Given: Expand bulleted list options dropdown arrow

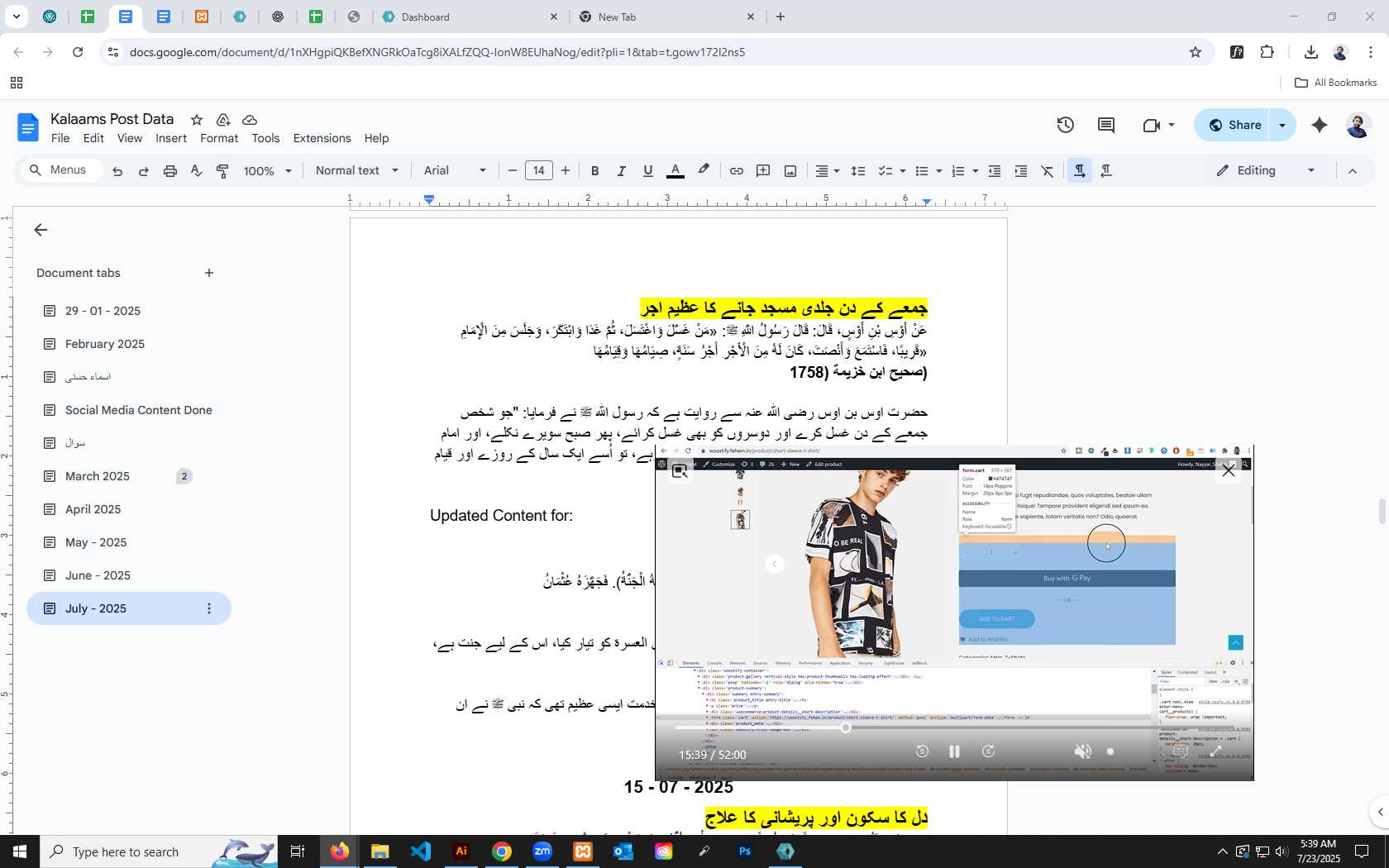Looking at the screenshot, I should pyautogui.click(x=938, y=171).
